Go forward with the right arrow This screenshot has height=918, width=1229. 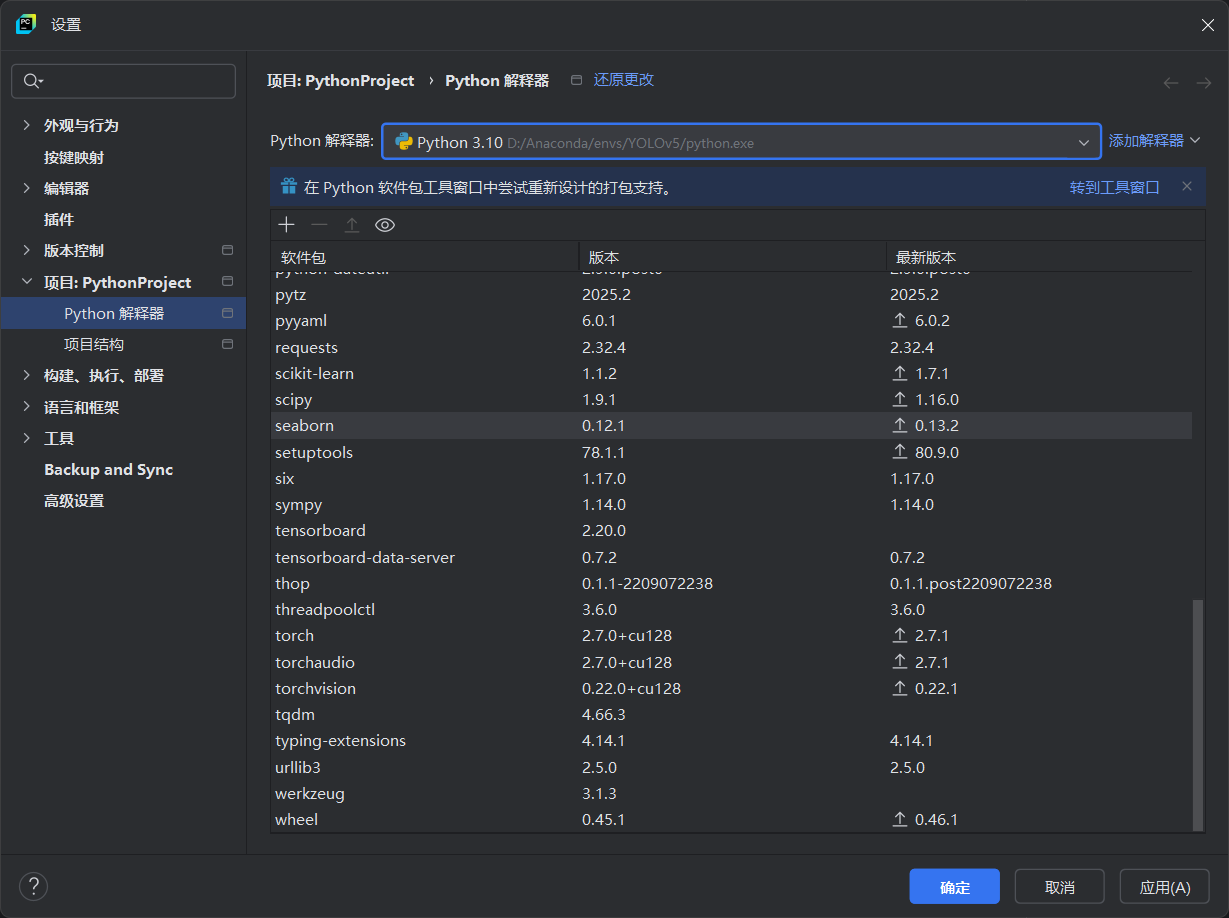click(x=1204, y=83)
